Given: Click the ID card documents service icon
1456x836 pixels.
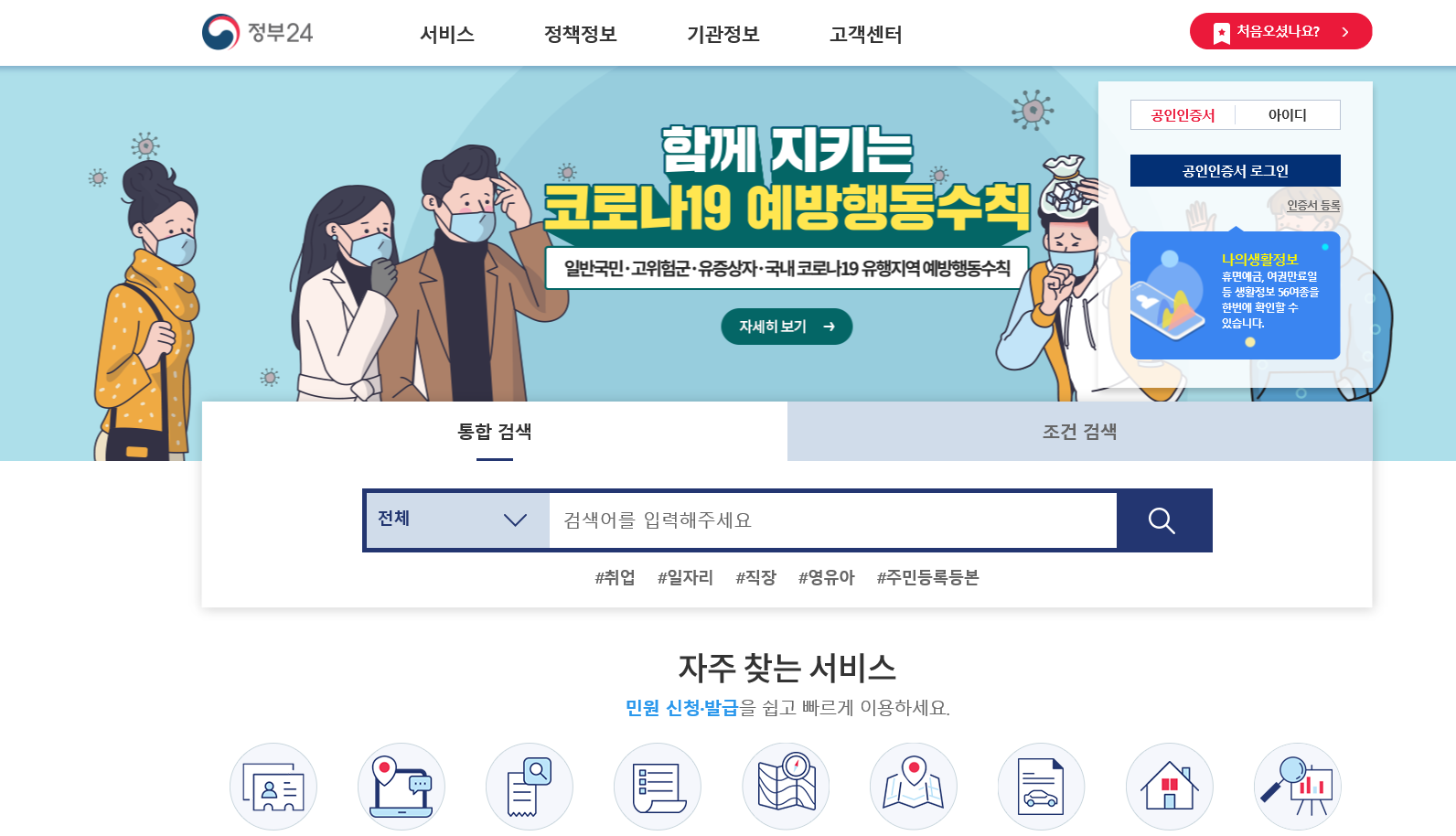Looking at the screenshot, I should pos(273,787).
